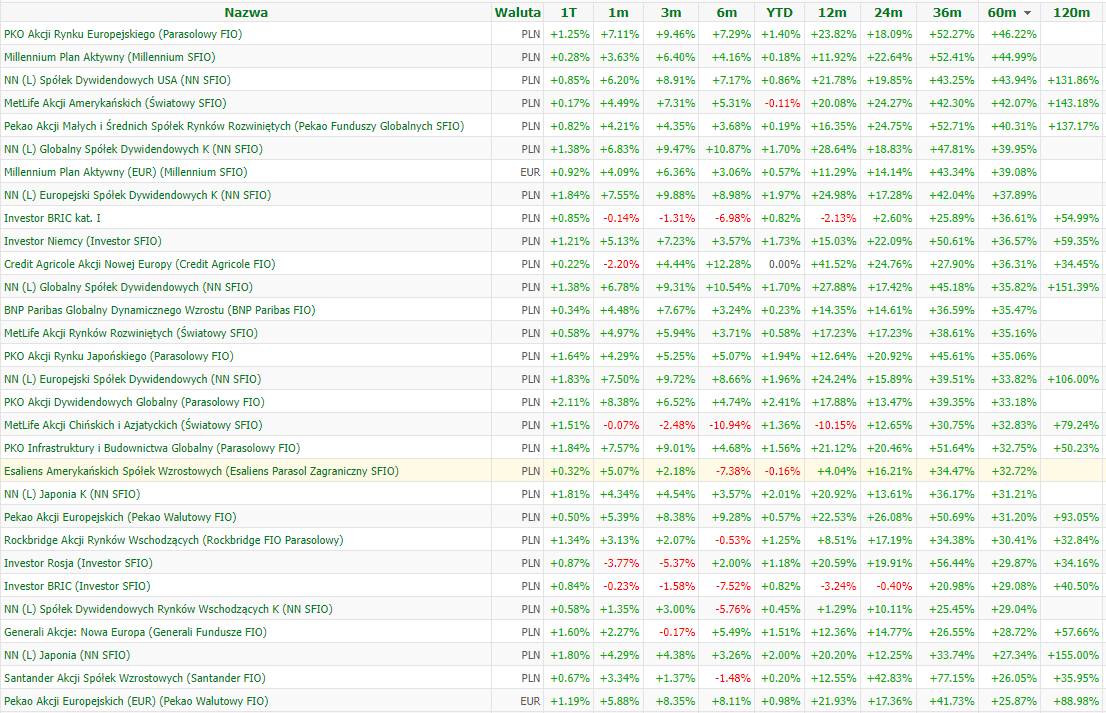Open MetLife Akcji Amerykańskich fund
The height and width of the screenshot is (713, 1106).
point(115,103)
